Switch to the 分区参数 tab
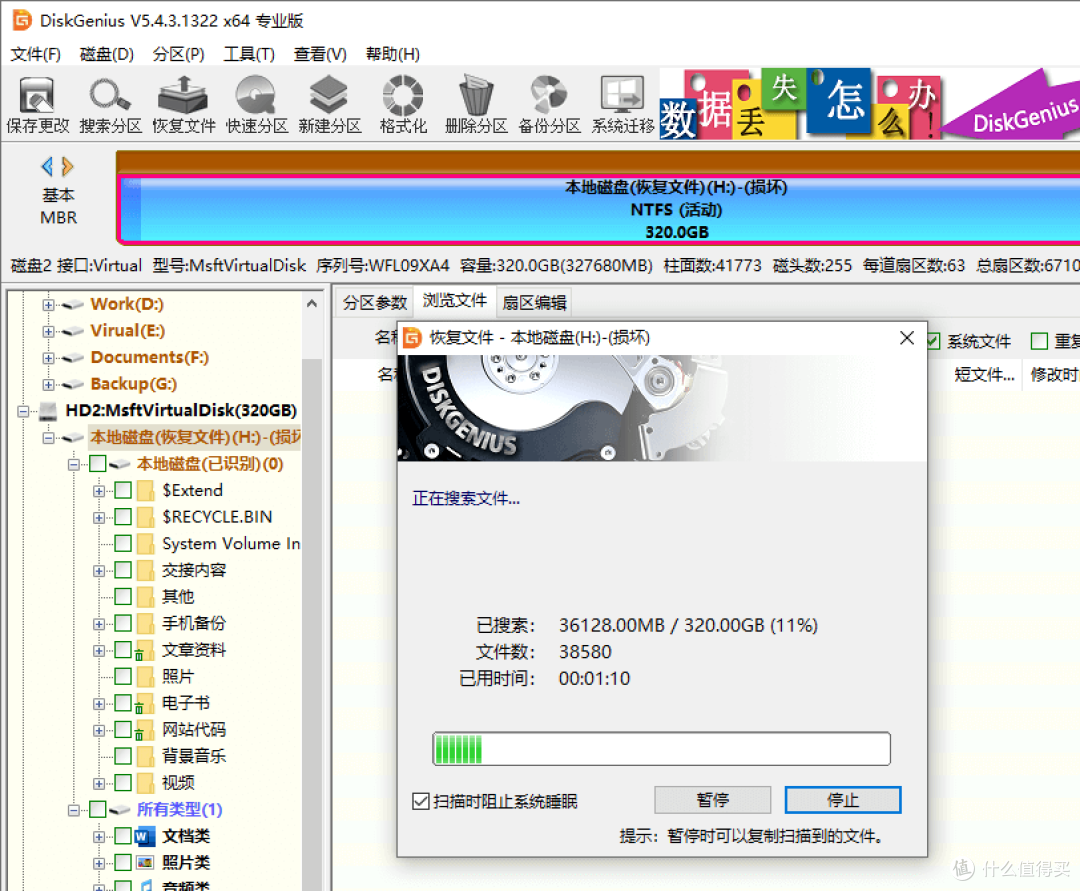This screenshot has width=1080, height=891. 375,303
